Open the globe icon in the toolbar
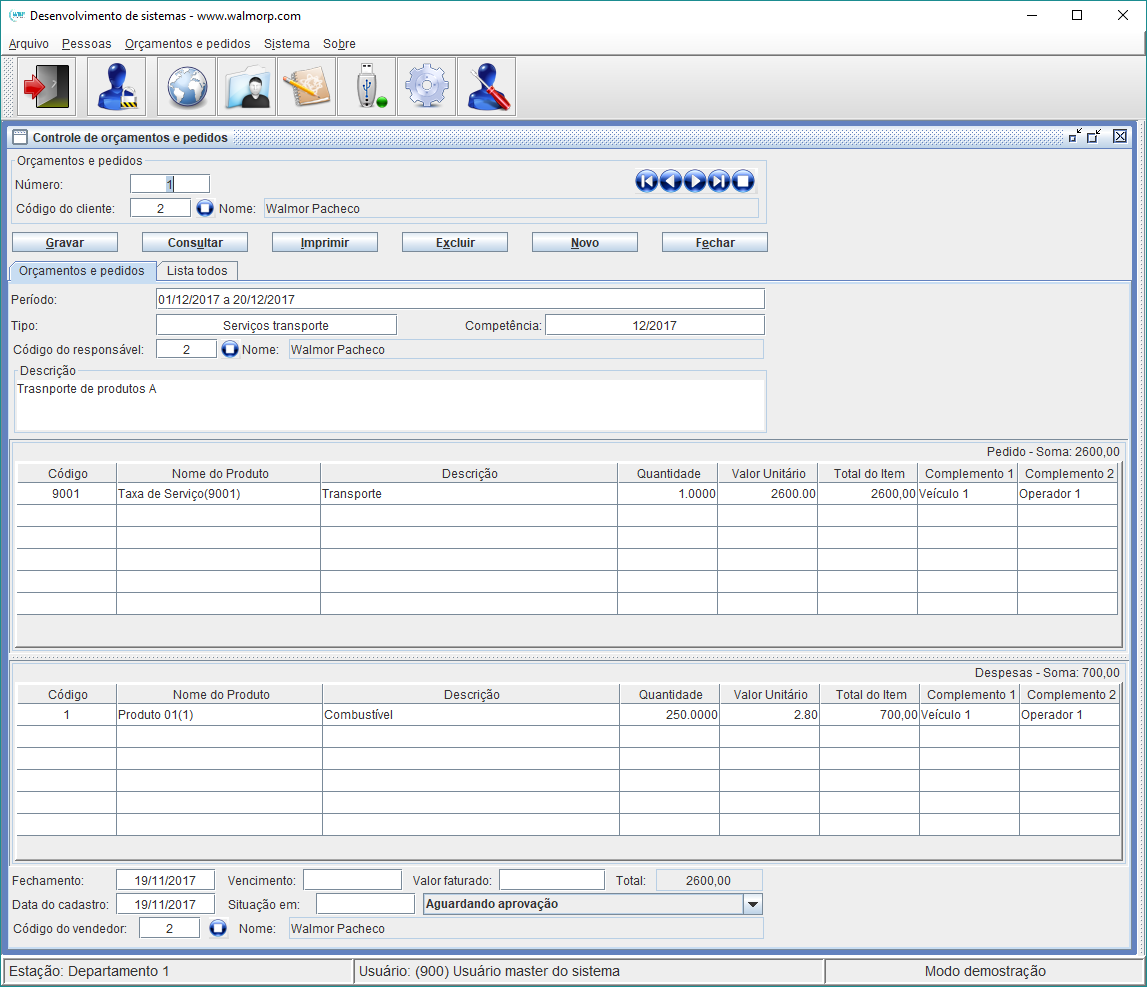This screenshot has height=987, width=1147. coord(186,87)
